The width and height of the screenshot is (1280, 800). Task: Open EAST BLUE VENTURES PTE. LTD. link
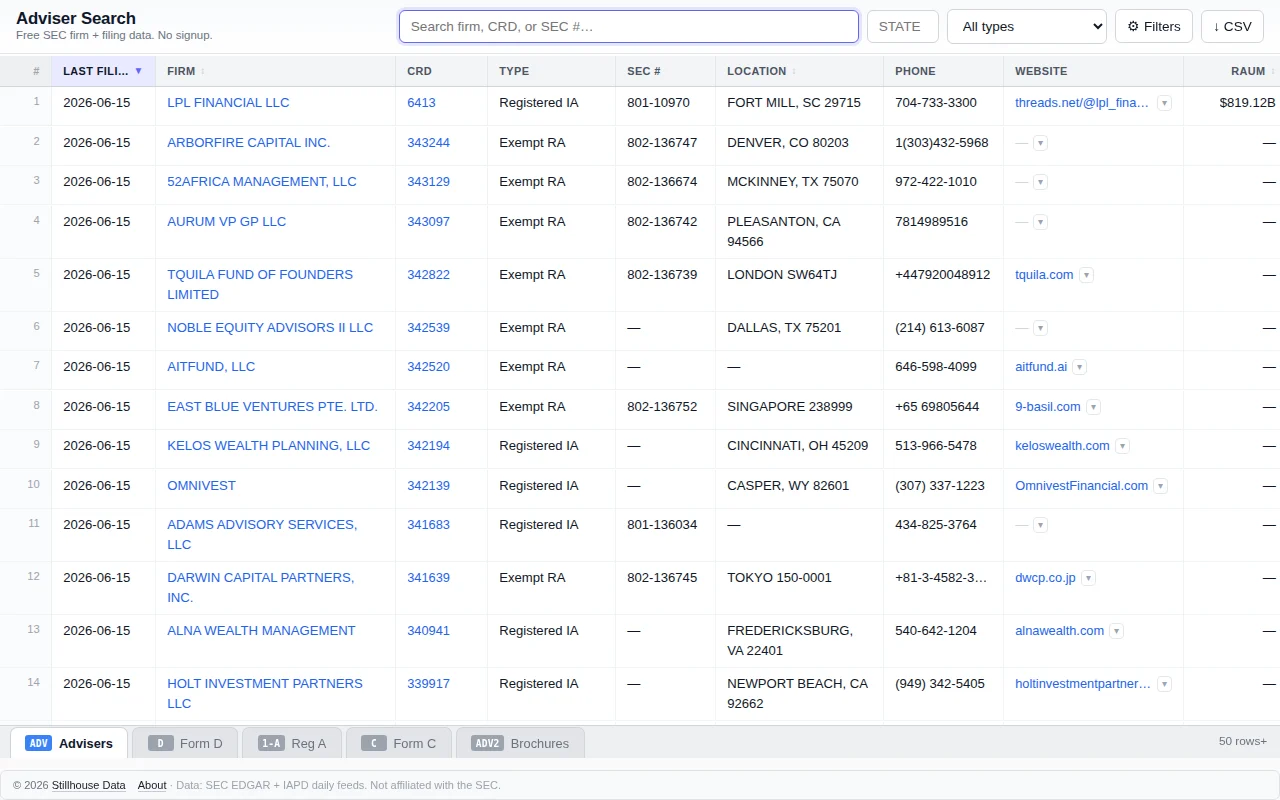pos(272,407)
